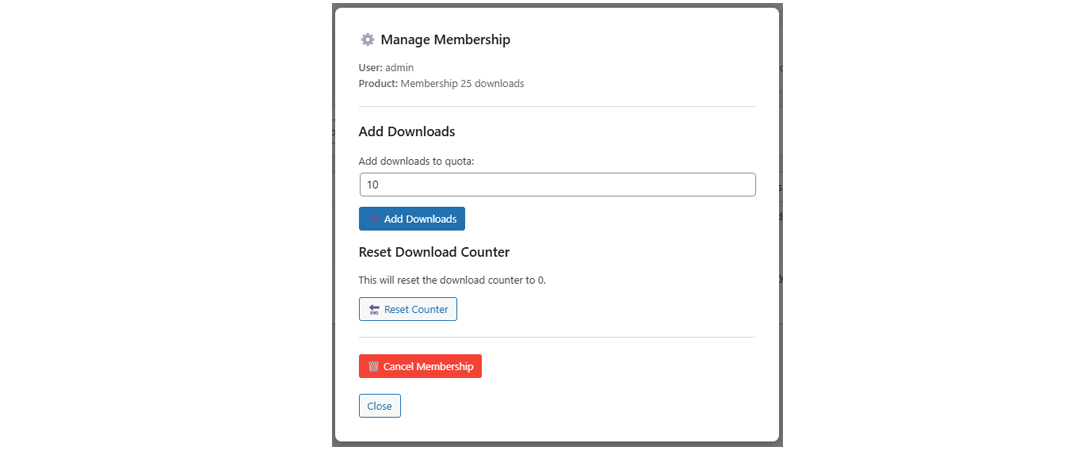Click the Add Downloads section heading
The image size is (1076, 453).
click(406, 132)
